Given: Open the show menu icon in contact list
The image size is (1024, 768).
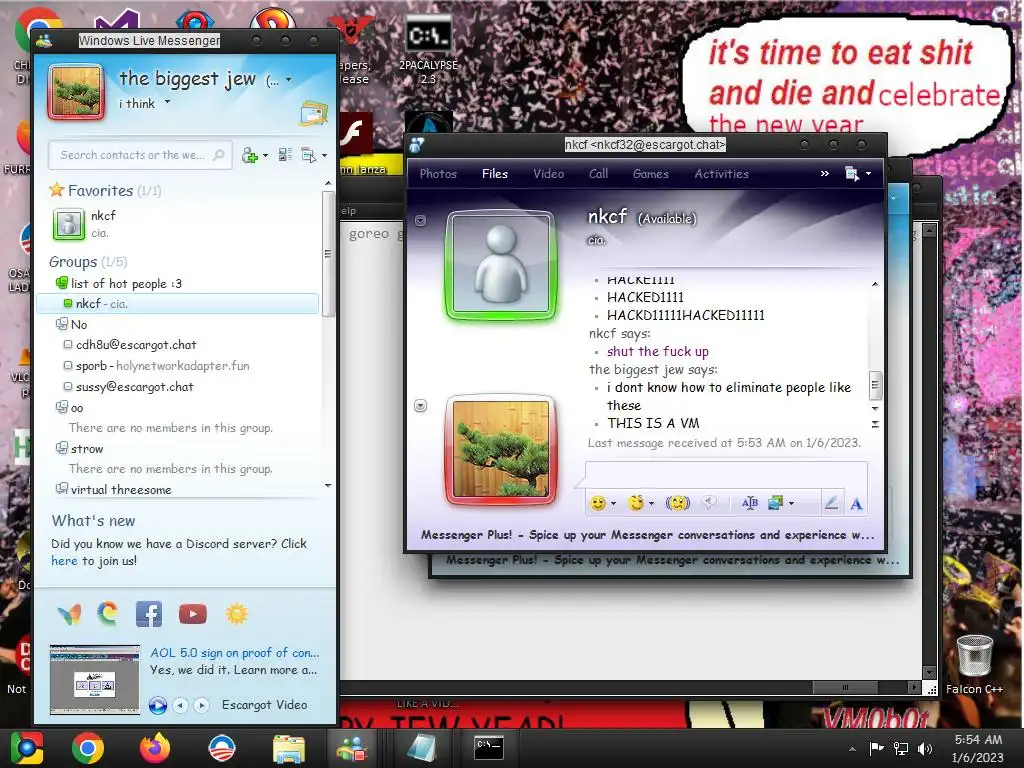Looking at the screenshot, I should coord(309,155).
